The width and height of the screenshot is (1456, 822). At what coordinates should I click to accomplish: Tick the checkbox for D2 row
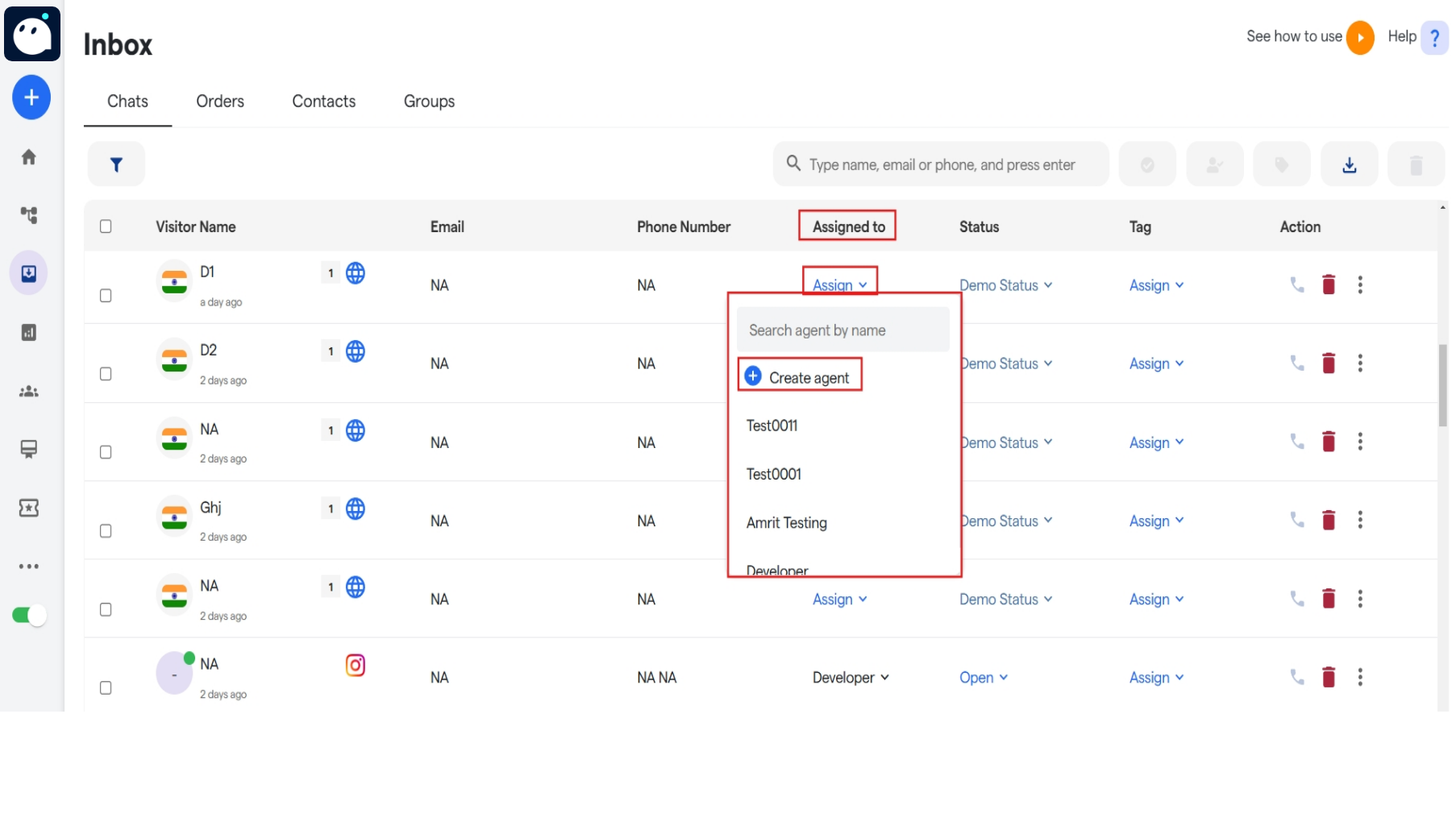pyautogui.click(x=106, y=374)
